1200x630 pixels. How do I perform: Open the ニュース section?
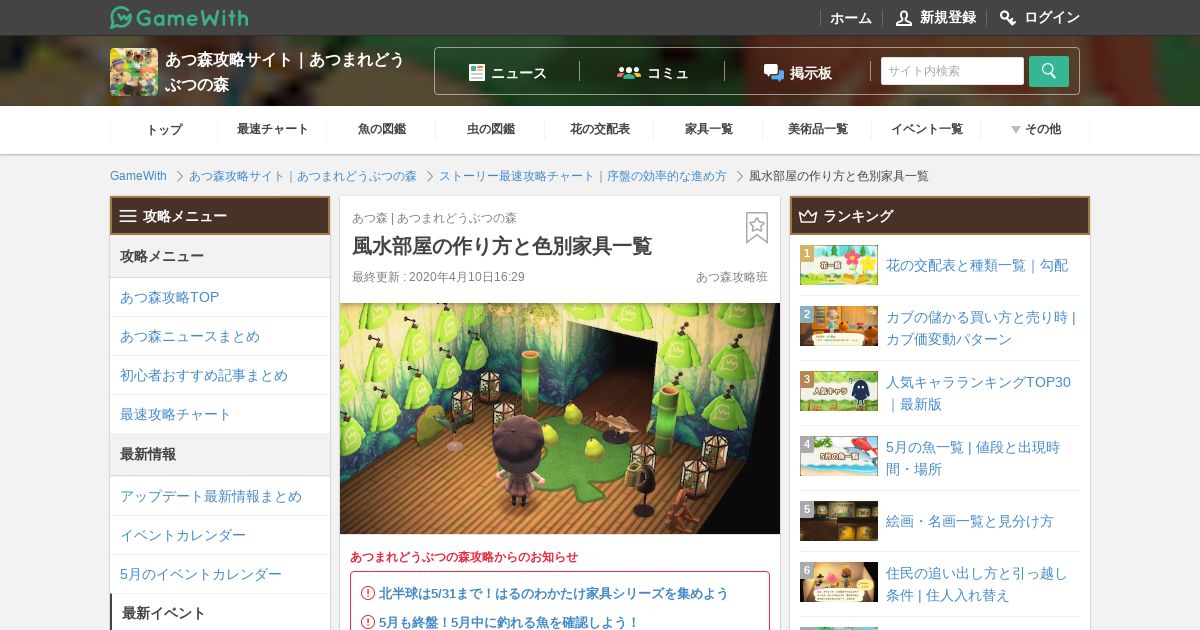(508, 72)
